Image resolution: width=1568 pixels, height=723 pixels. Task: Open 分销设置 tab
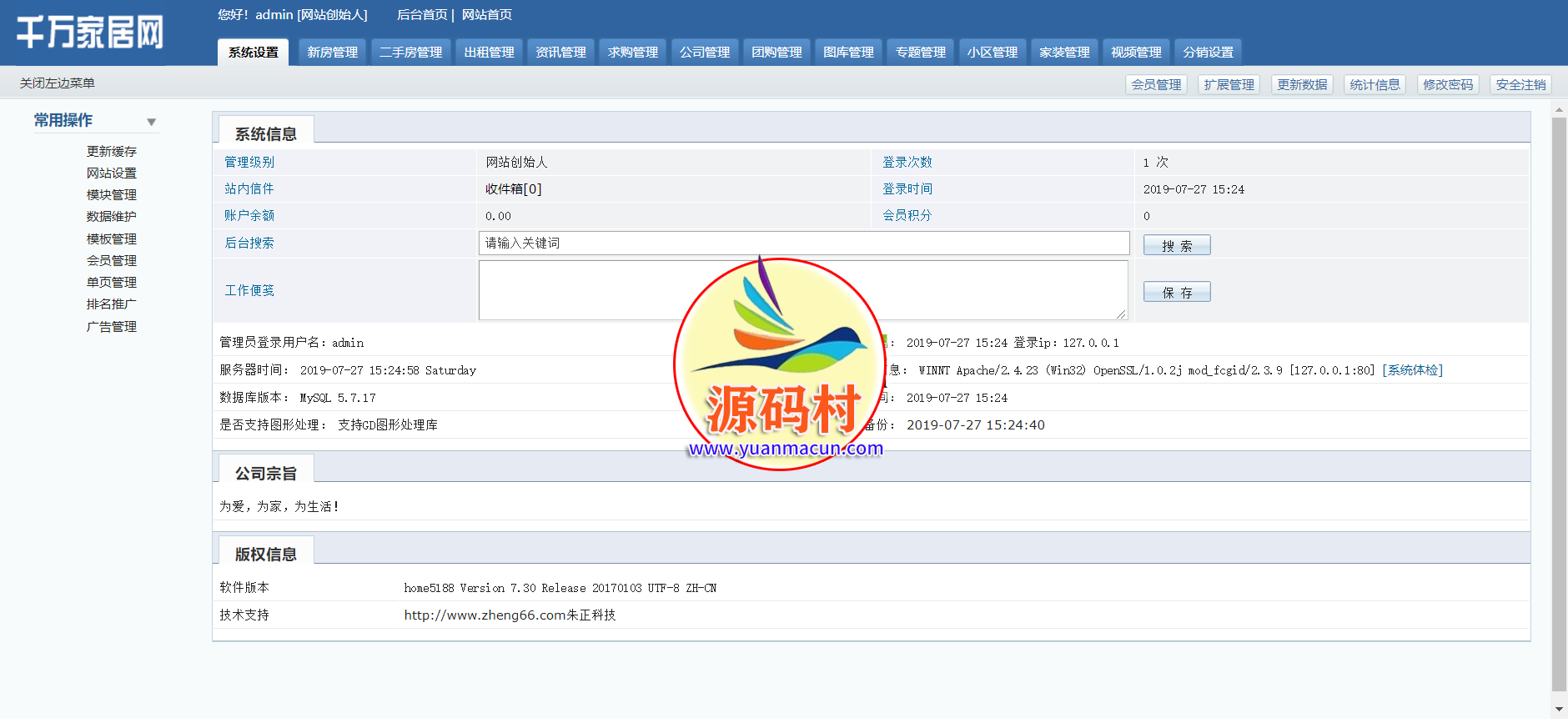(1208, 53)
